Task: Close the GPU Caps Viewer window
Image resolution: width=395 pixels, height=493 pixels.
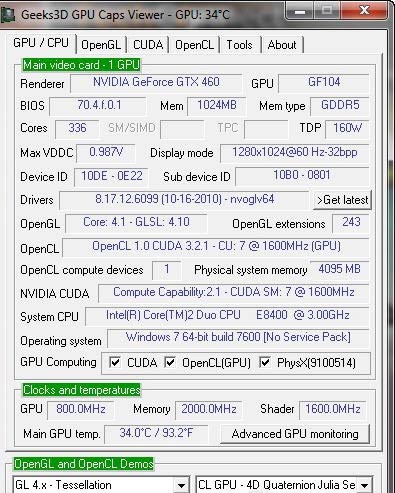Action: [364, 11]
